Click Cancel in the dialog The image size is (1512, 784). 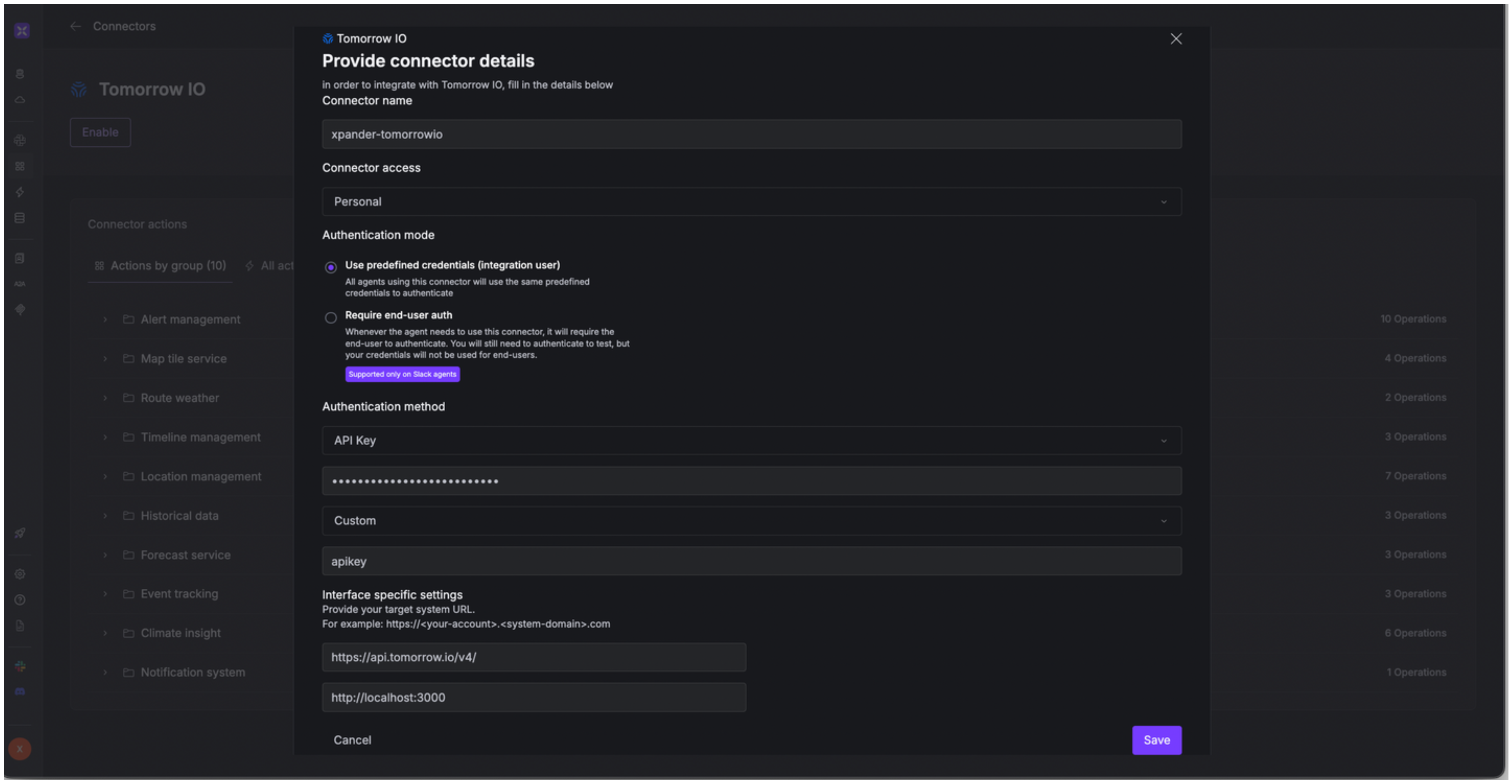click(x=352, y=740)
